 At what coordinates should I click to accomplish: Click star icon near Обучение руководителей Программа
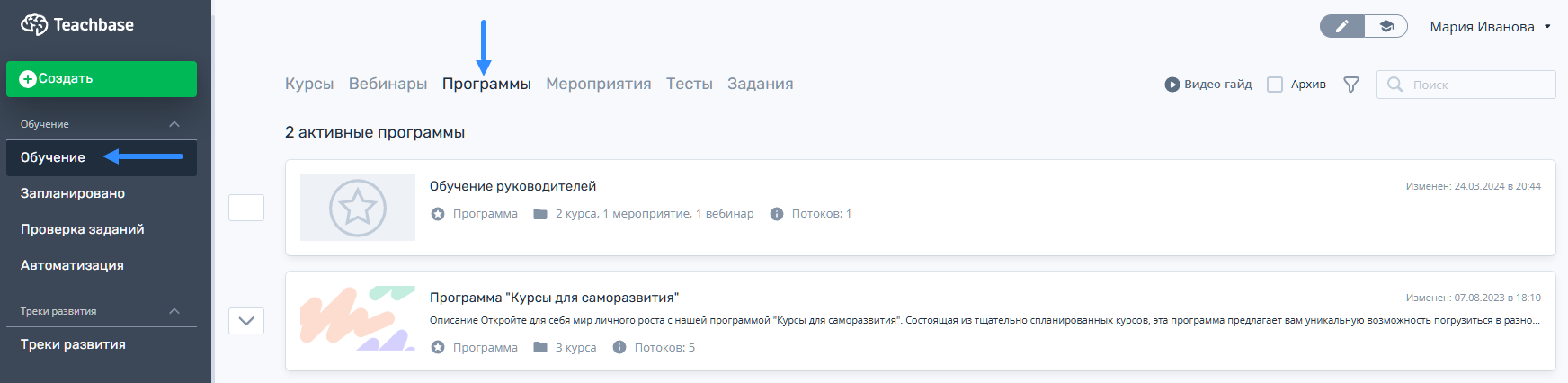pos(438,214)
